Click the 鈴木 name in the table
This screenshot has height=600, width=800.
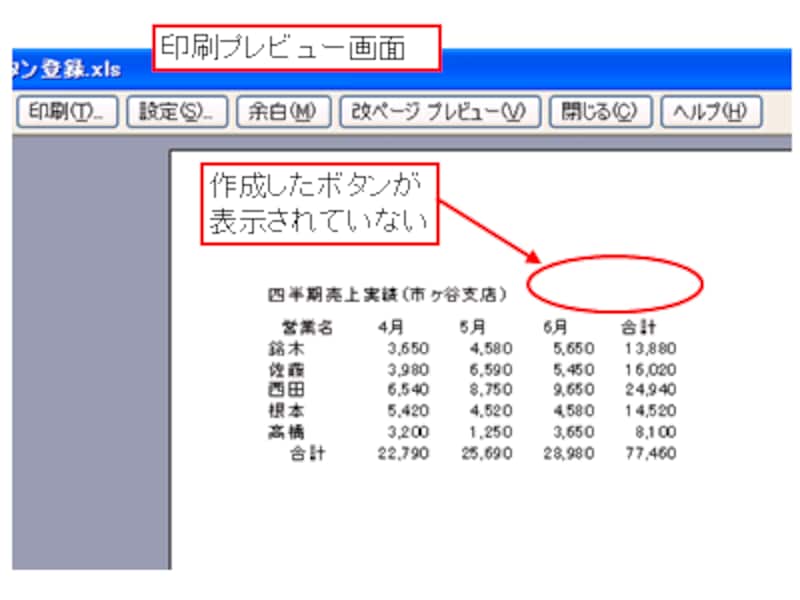click(283, 348)
